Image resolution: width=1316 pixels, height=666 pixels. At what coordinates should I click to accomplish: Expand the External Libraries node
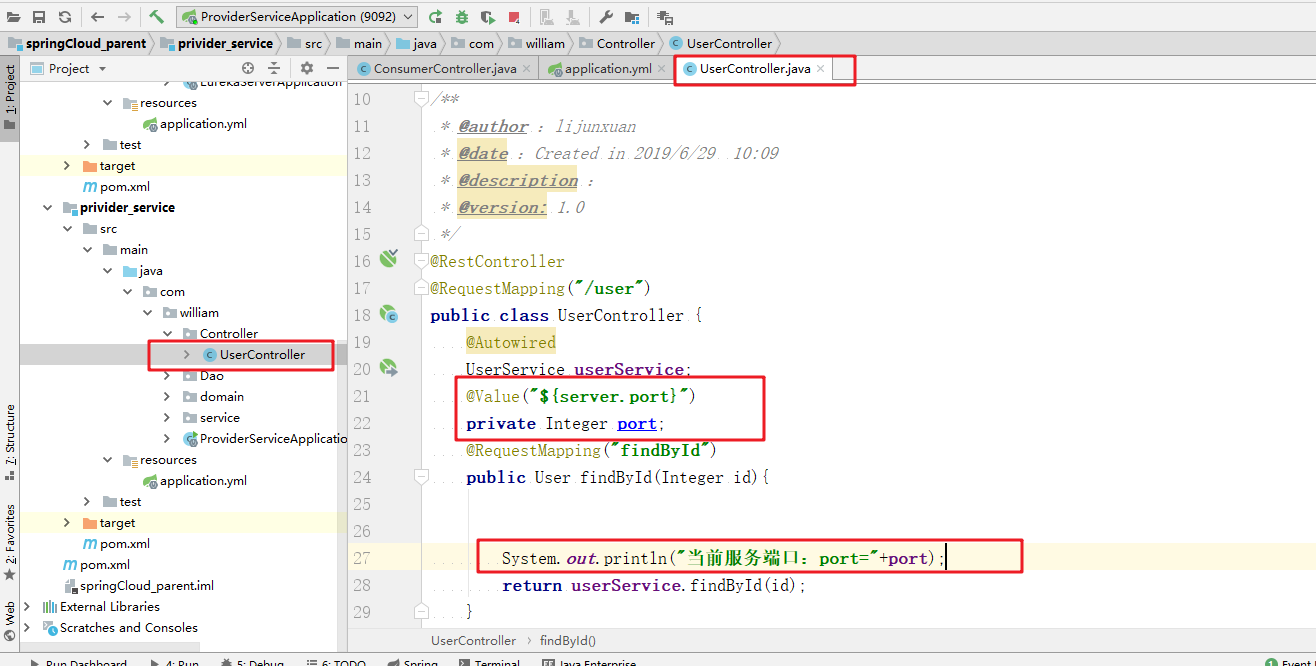27,606
